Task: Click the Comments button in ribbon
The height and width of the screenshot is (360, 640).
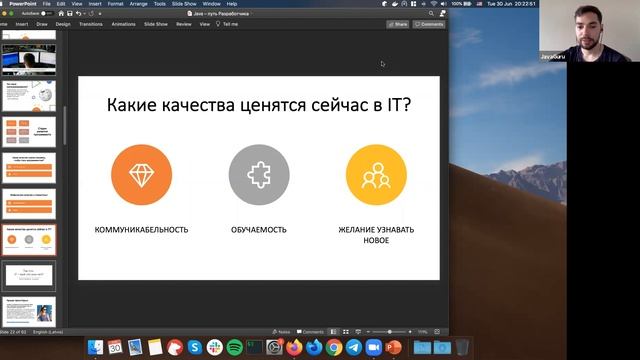Action: pyautogui.click(x=429, y=24)
